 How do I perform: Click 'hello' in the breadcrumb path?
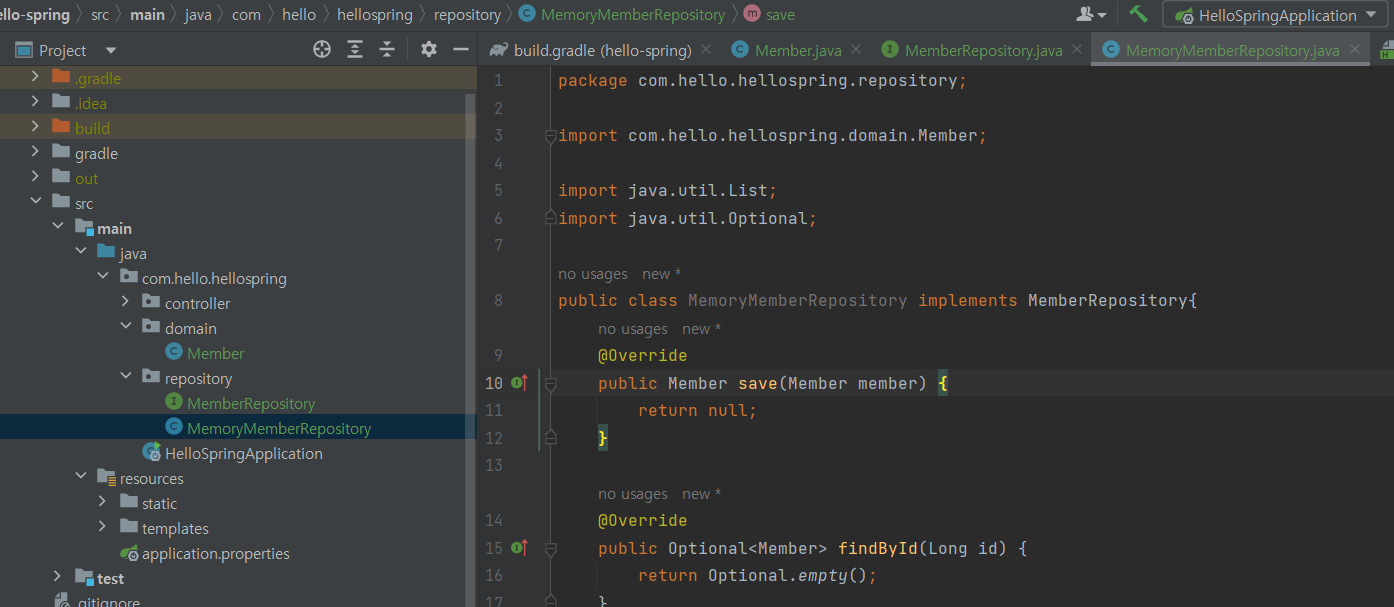coord(299,14)
